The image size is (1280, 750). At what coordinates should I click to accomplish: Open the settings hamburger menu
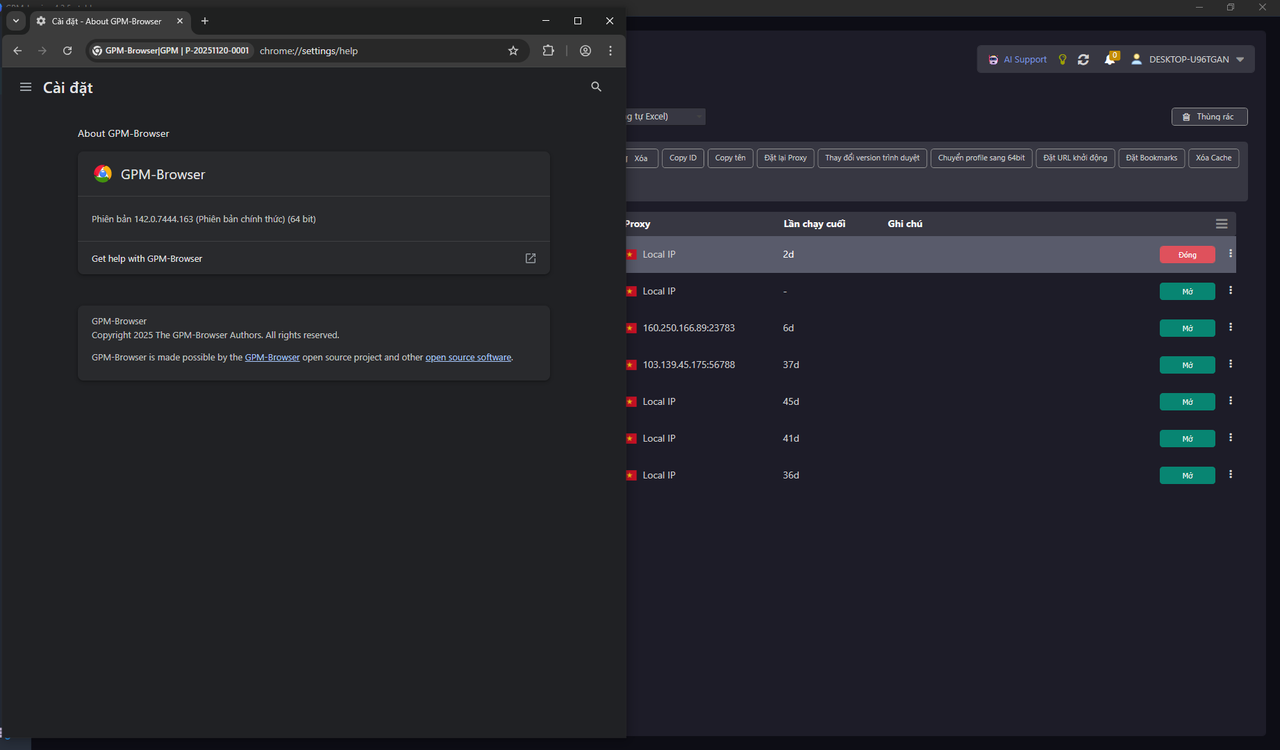click(26, 87)
